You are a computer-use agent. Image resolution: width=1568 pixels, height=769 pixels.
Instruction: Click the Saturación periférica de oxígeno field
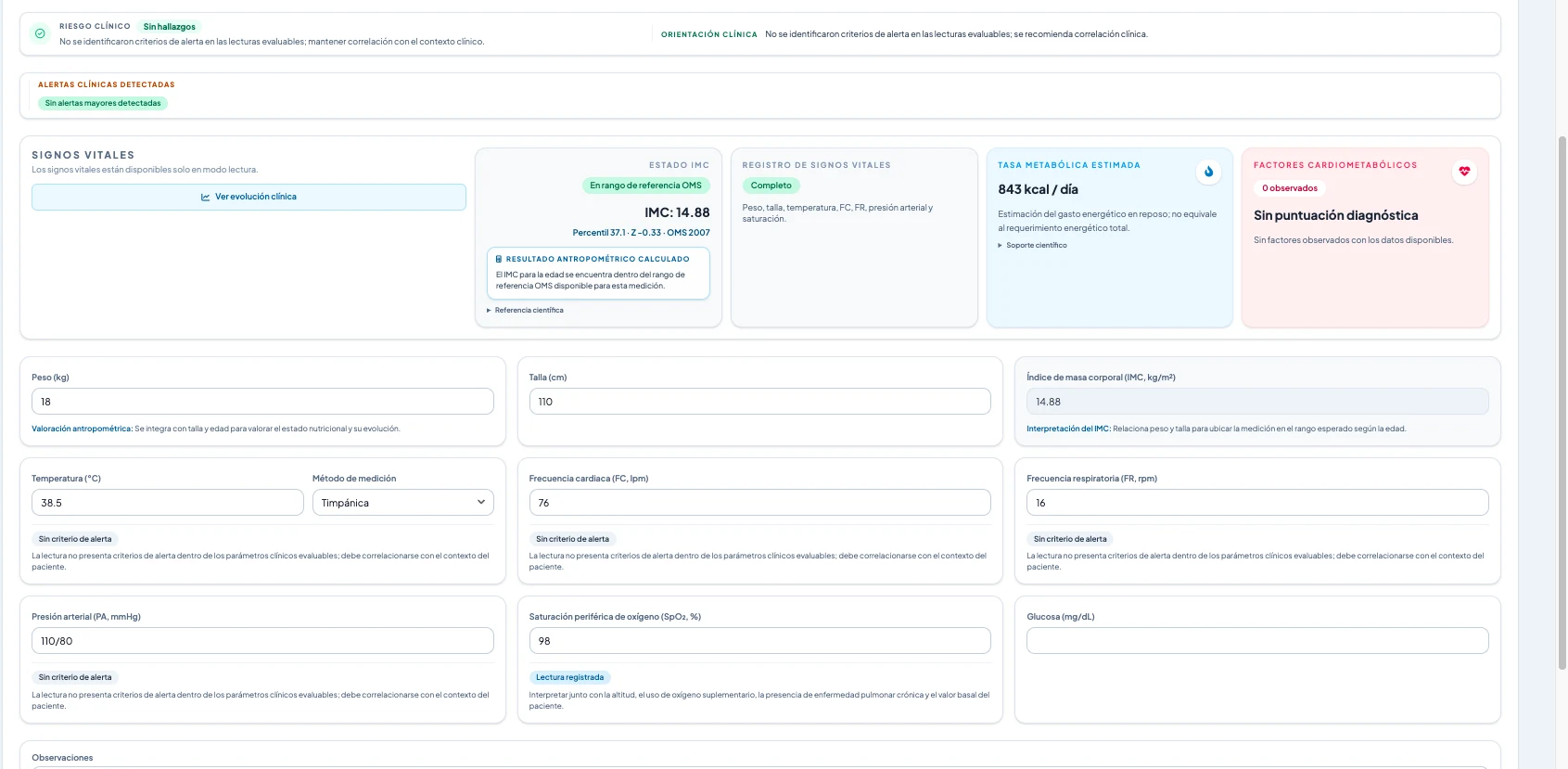(x=759, y=641)
